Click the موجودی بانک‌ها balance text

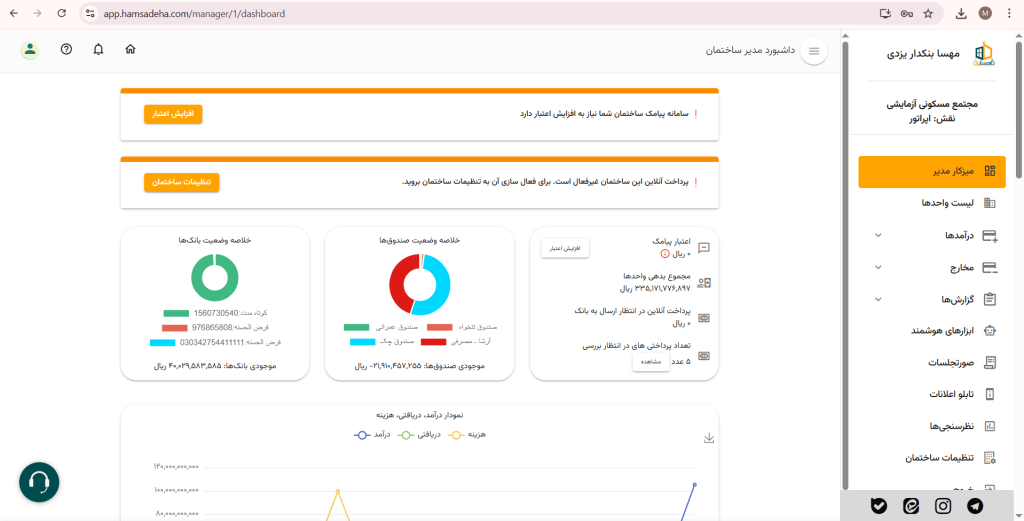(215, 366)
